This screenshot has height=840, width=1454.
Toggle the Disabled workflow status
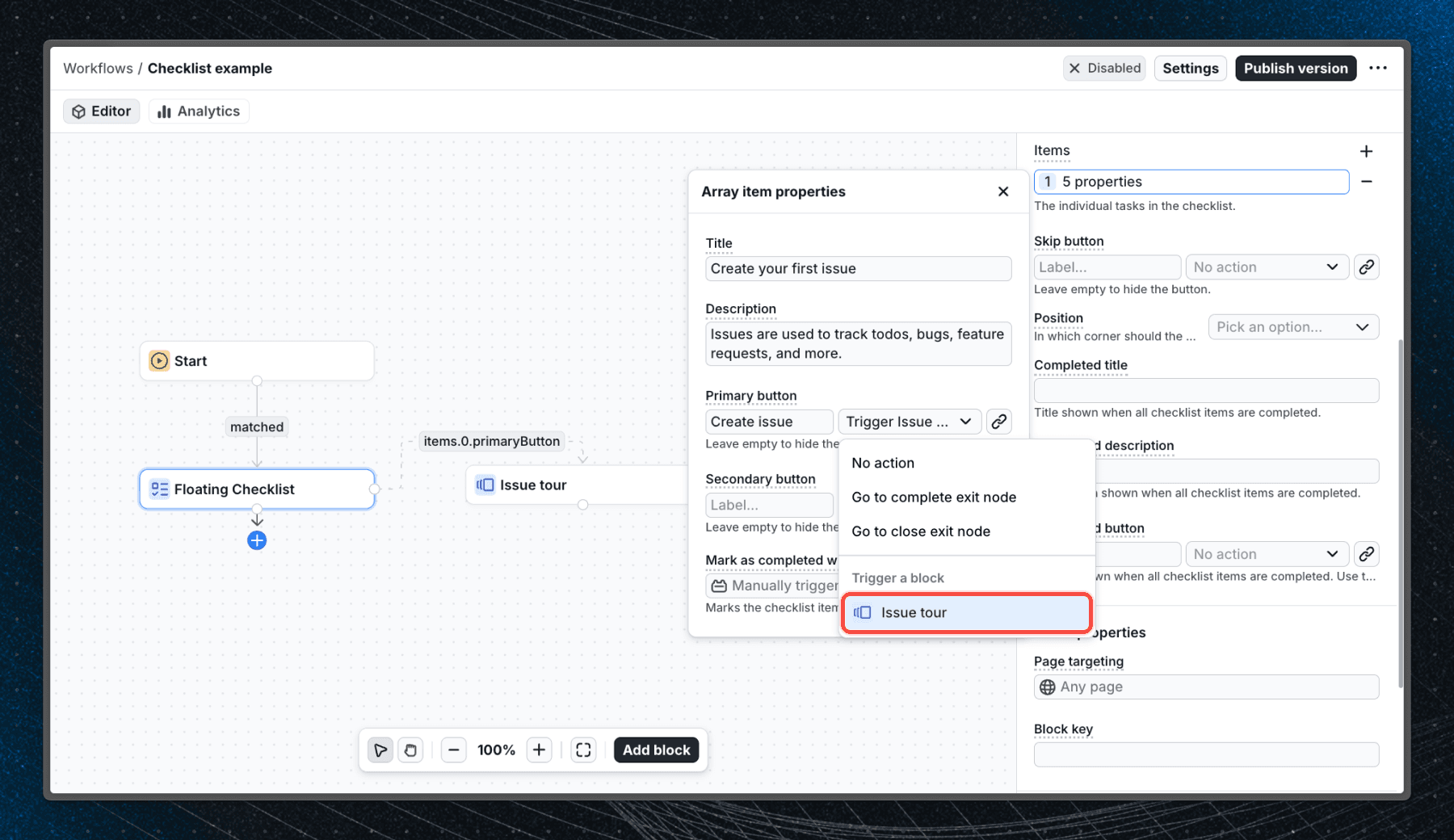[x=1104, y=69]
